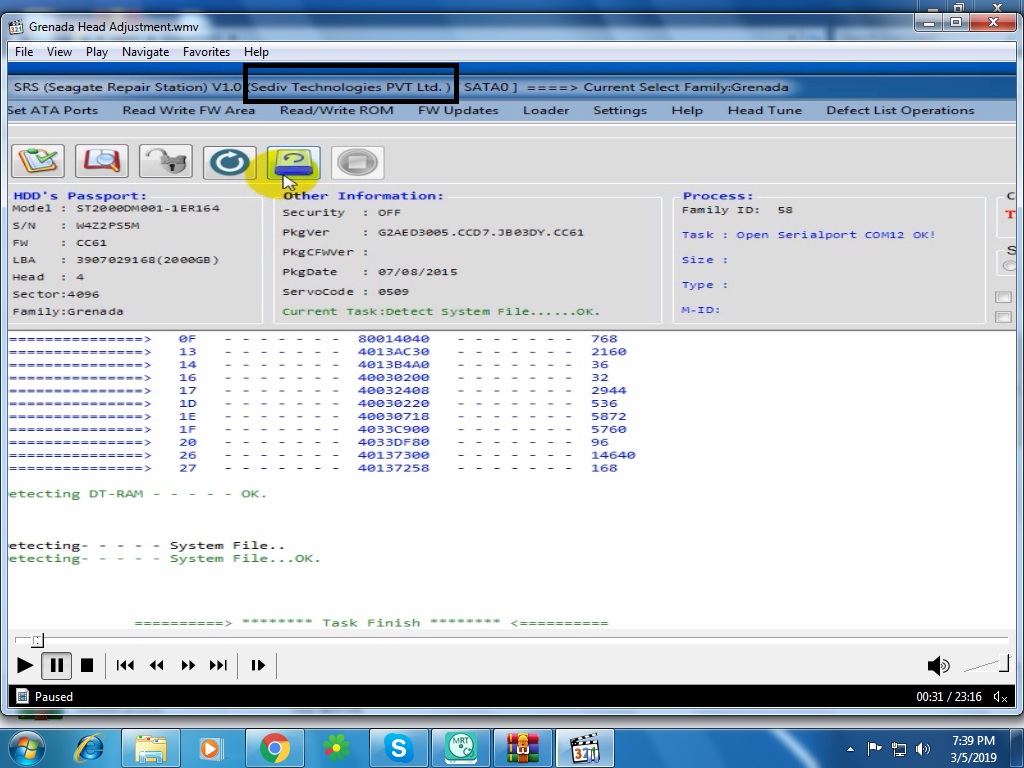Open File Explorer folder icon in taskbar
The image size is (1024, 768).
point(151,748)
